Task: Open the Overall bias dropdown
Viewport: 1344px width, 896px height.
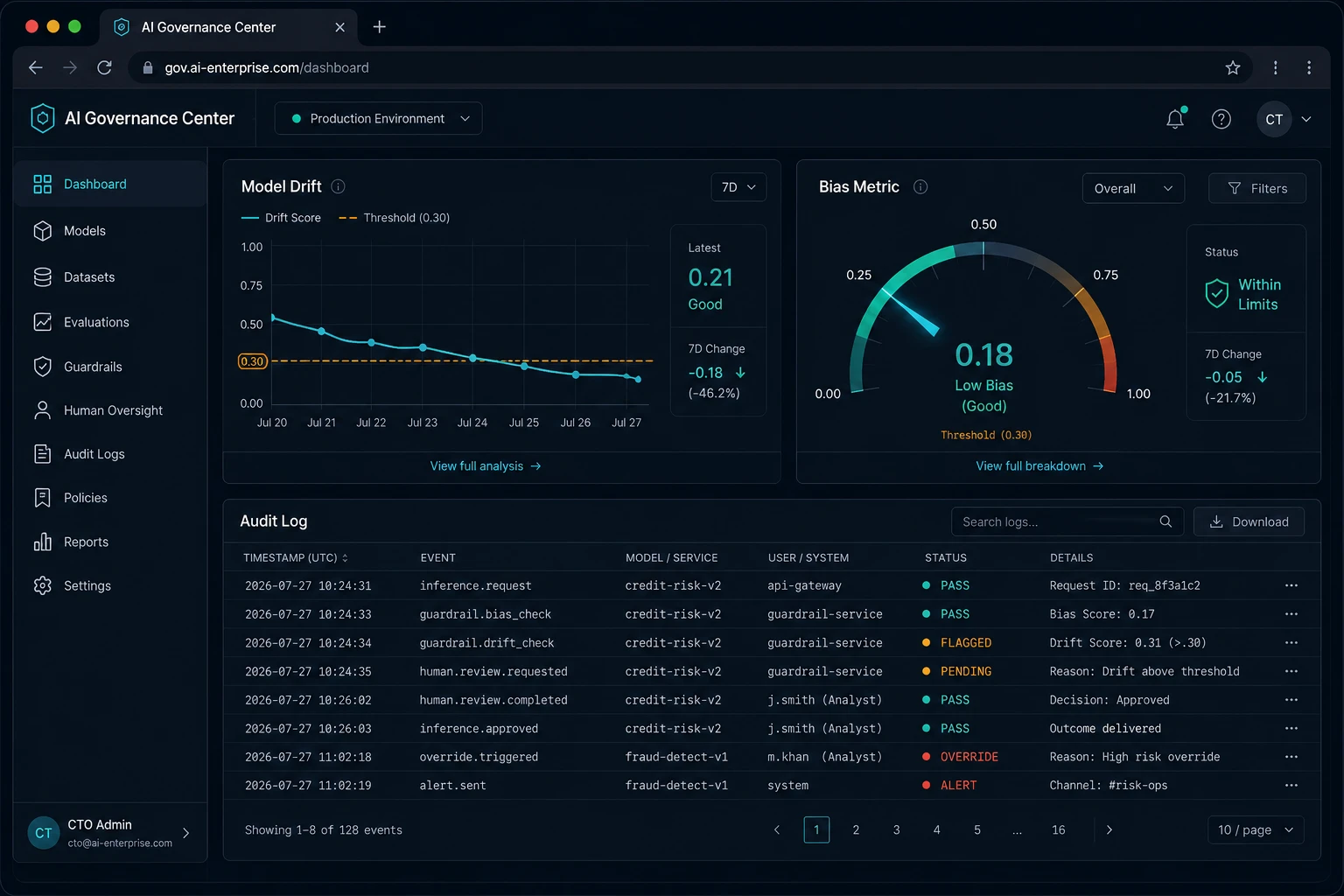Action: (1133, 188)
